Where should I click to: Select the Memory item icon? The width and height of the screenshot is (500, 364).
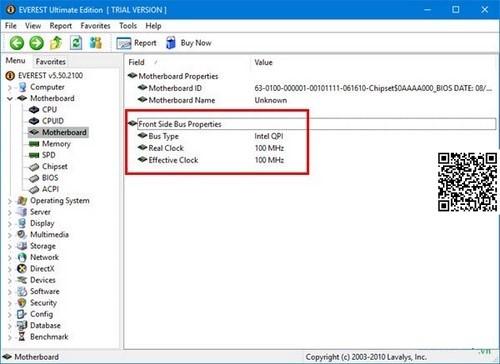(34, 144)
